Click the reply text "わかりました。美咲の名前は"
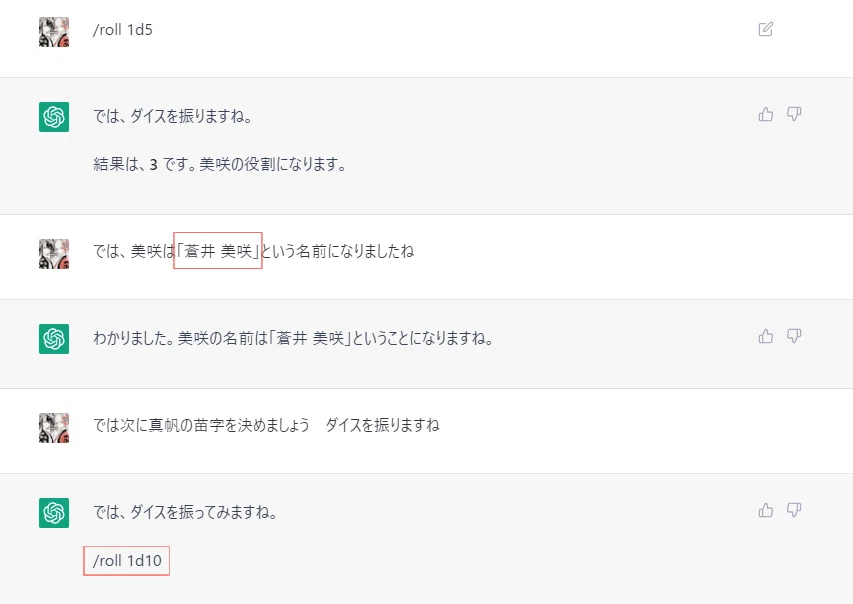Screen dimensions: 853x604 181,338
